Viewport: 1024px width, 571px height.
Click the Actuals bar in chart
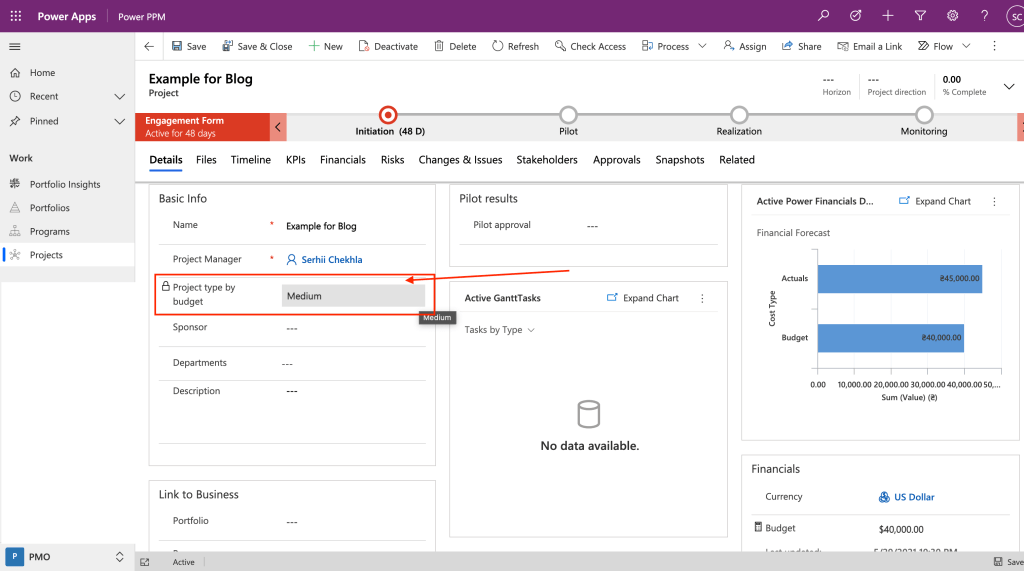click(899, 279)
